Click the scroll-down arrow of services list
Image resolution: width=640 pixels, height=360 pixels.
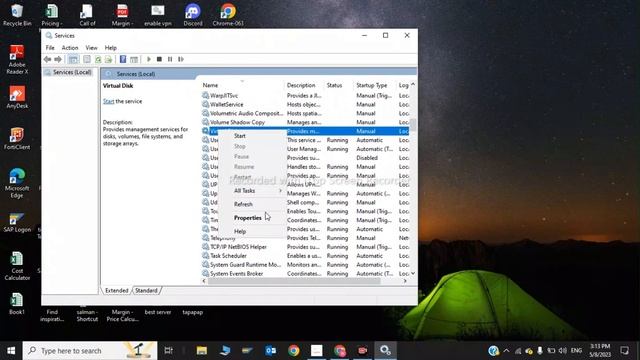pyautogui.click(x=413, y=273)
